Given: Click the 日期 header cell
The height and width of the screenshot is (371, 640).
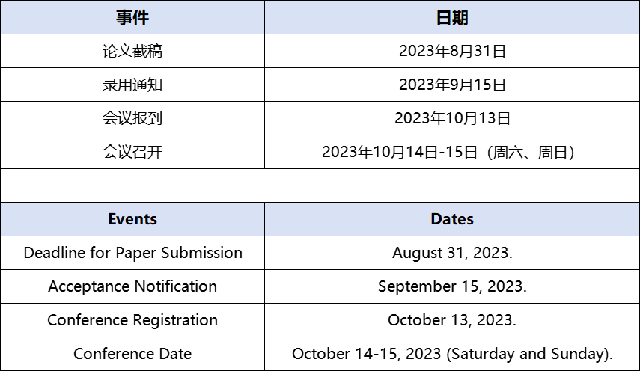Looking at the screenshot, I should (x=452, y=18).
